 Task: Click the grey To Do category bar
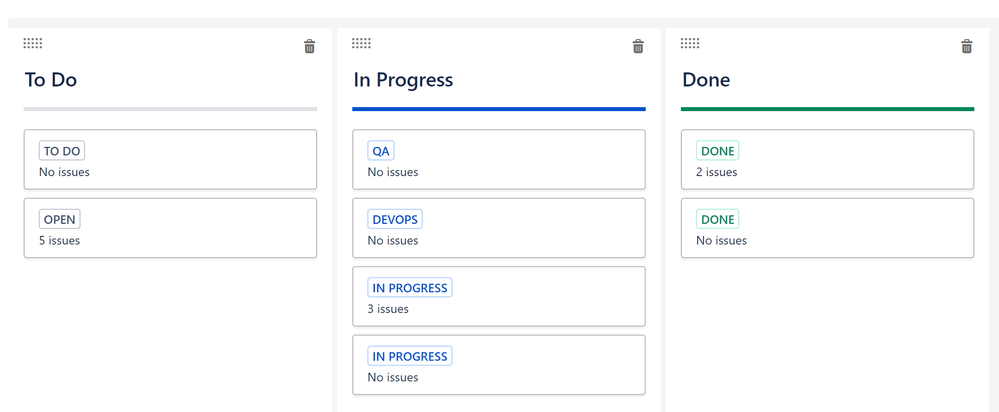(170, 109)
